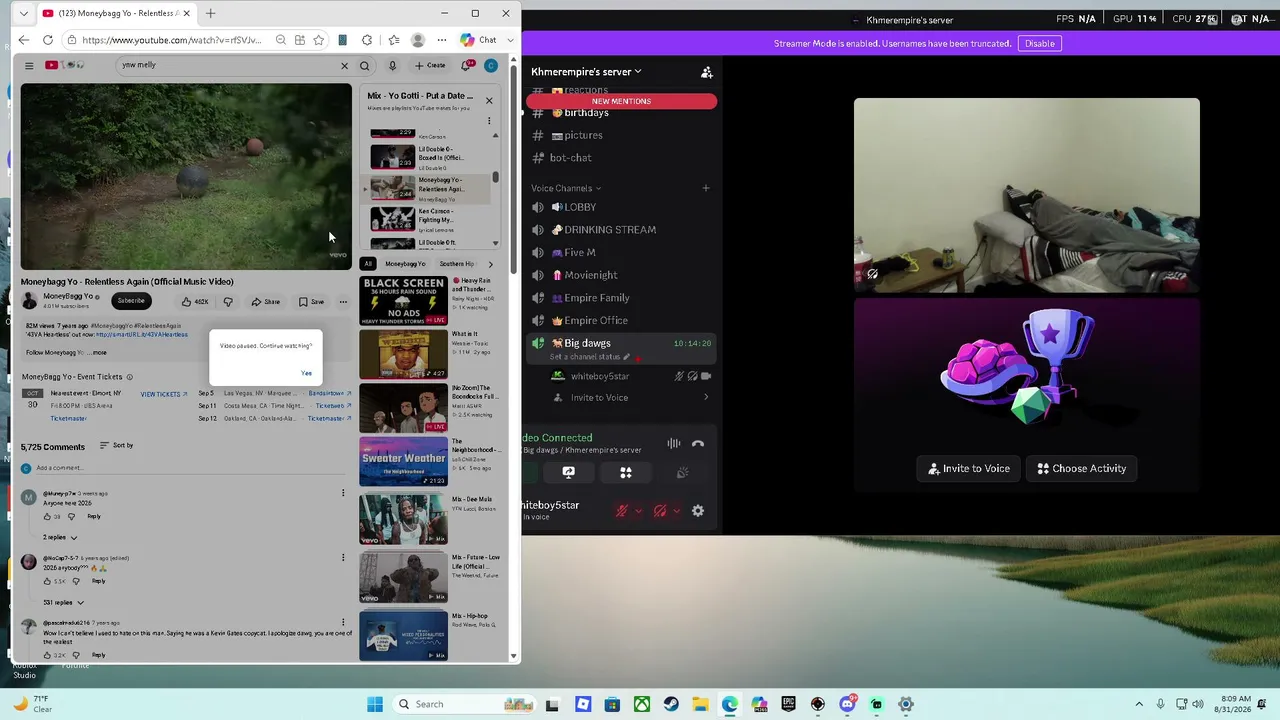Open the YouTube guide hamburger menu
The width and height of the screenshot is (1280, 720).
[x=29, y=66]
